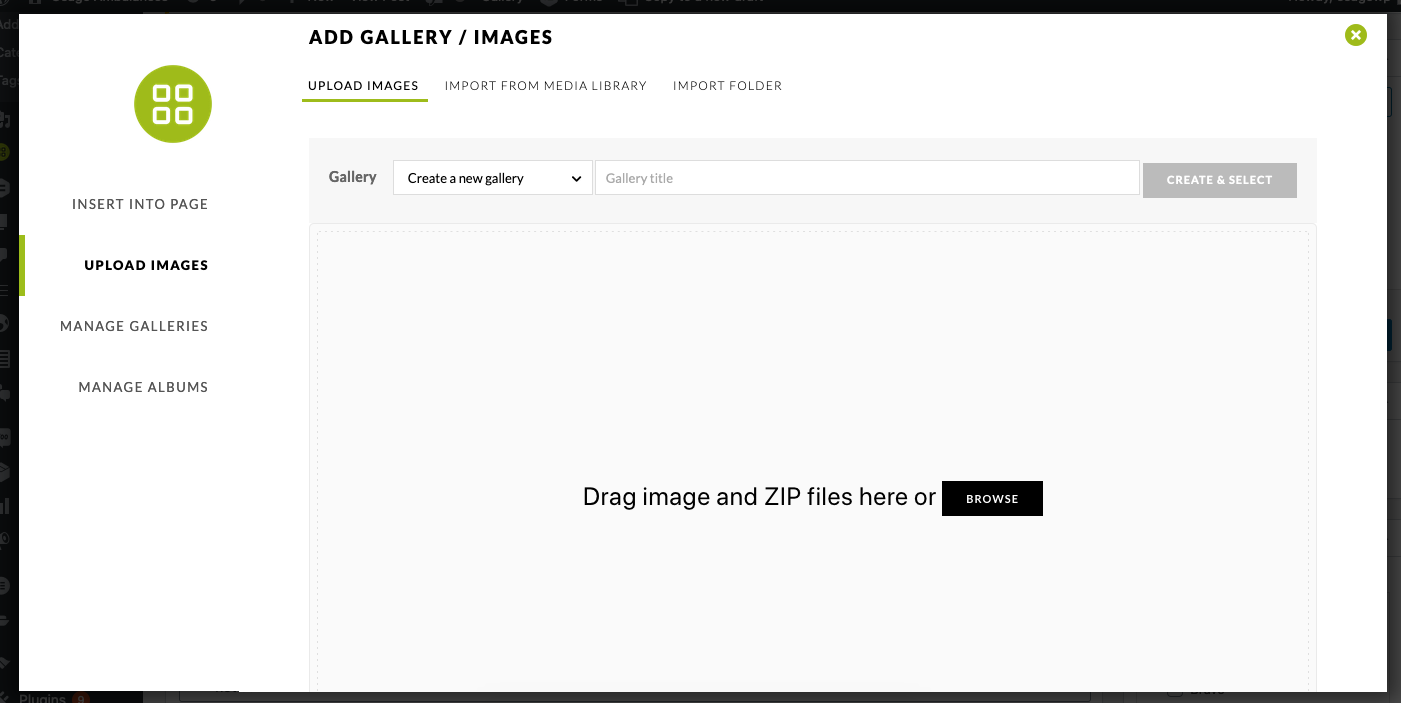Switch to Import From Media Library tab
The width and height of the screenshot is (1401, 703).
click(x=546, y=86)
